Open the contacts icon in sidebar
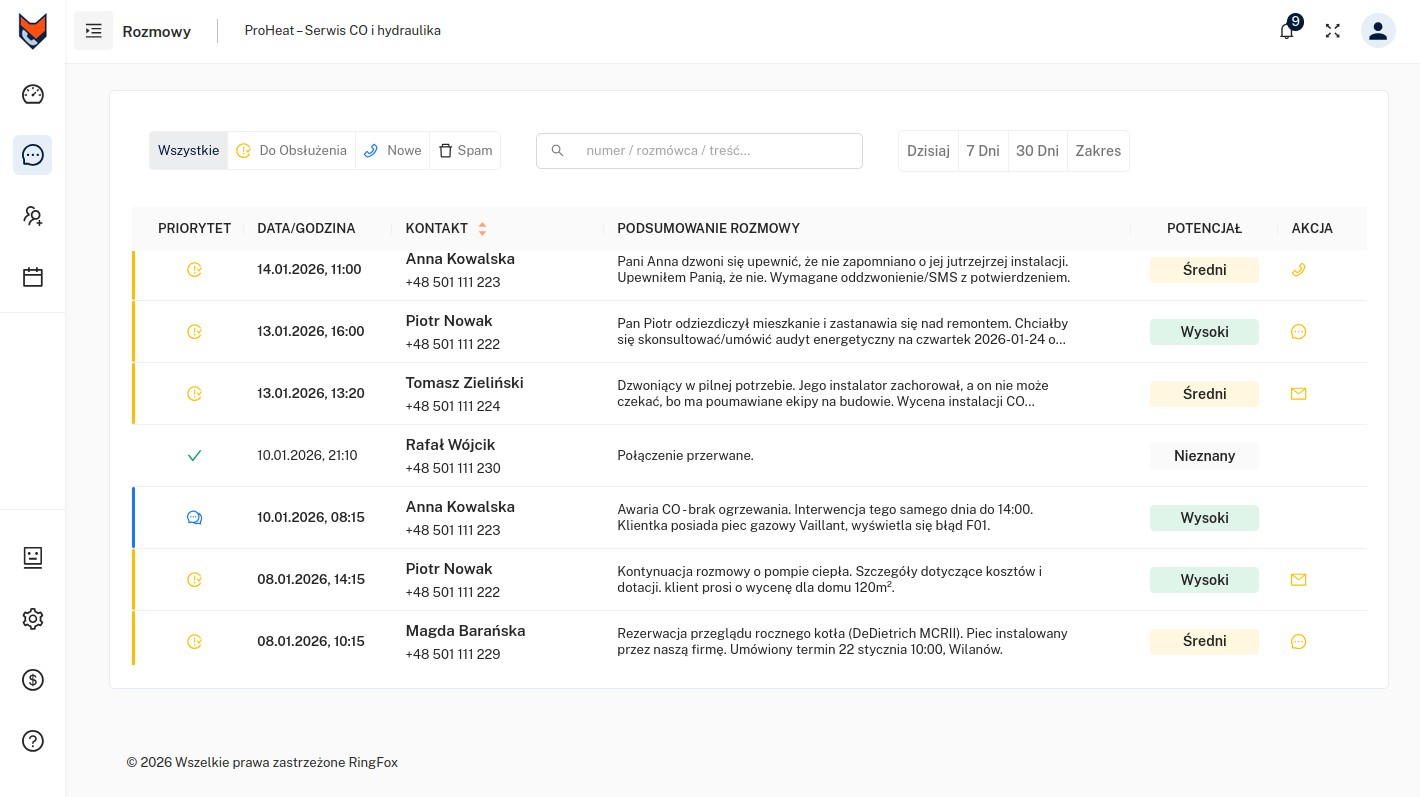The image size is (1420, 797). point(33,216)
